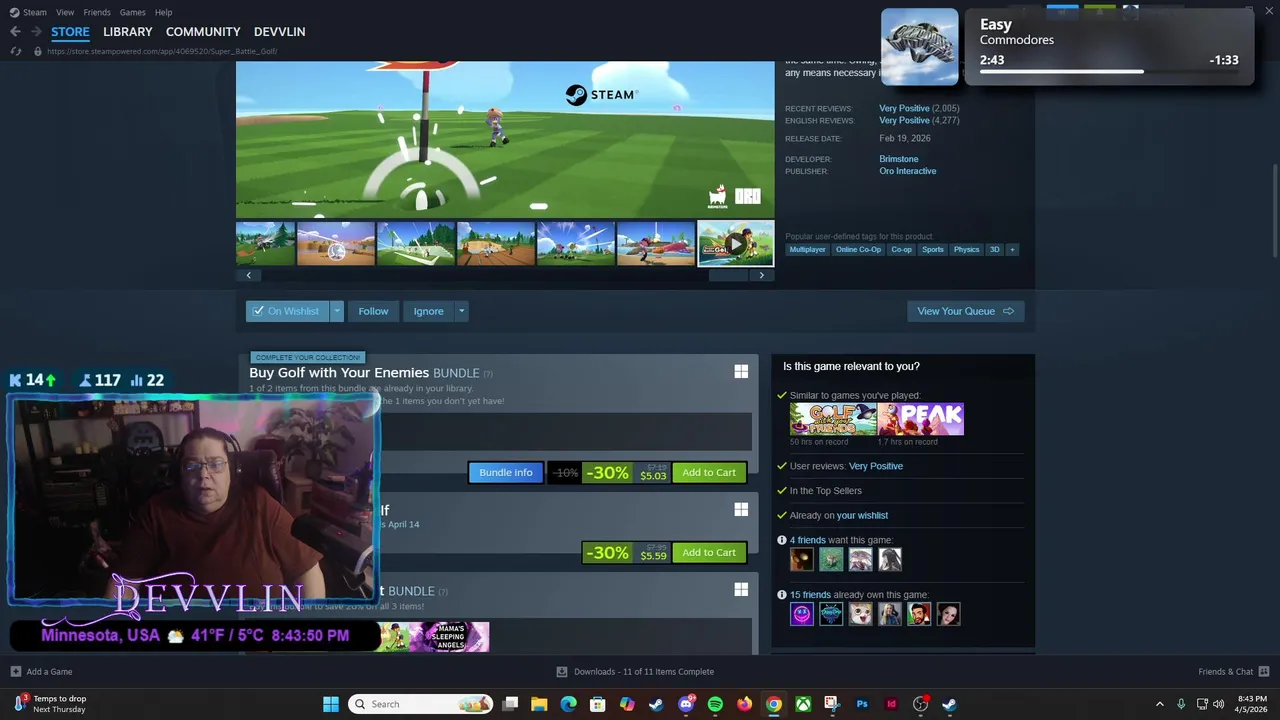Viewport: 1280px width, 720px height.
Task: Click the taskbar Search box
Action: tap(421, 704)
